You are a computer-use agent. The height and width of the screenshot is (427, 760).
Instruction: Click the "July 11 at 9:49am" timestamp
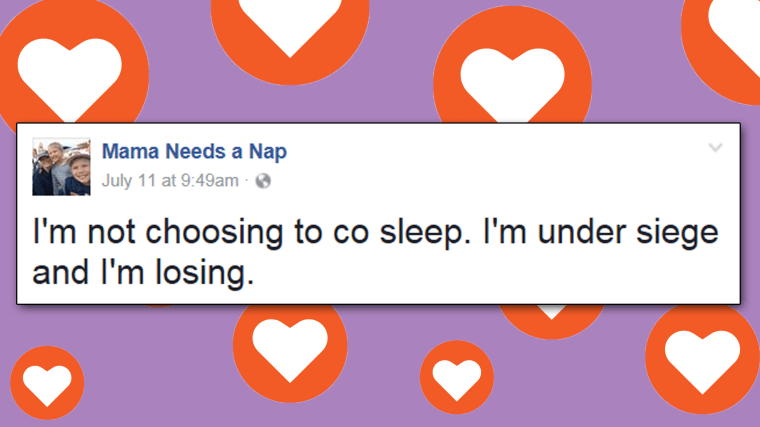coord(170,181)
